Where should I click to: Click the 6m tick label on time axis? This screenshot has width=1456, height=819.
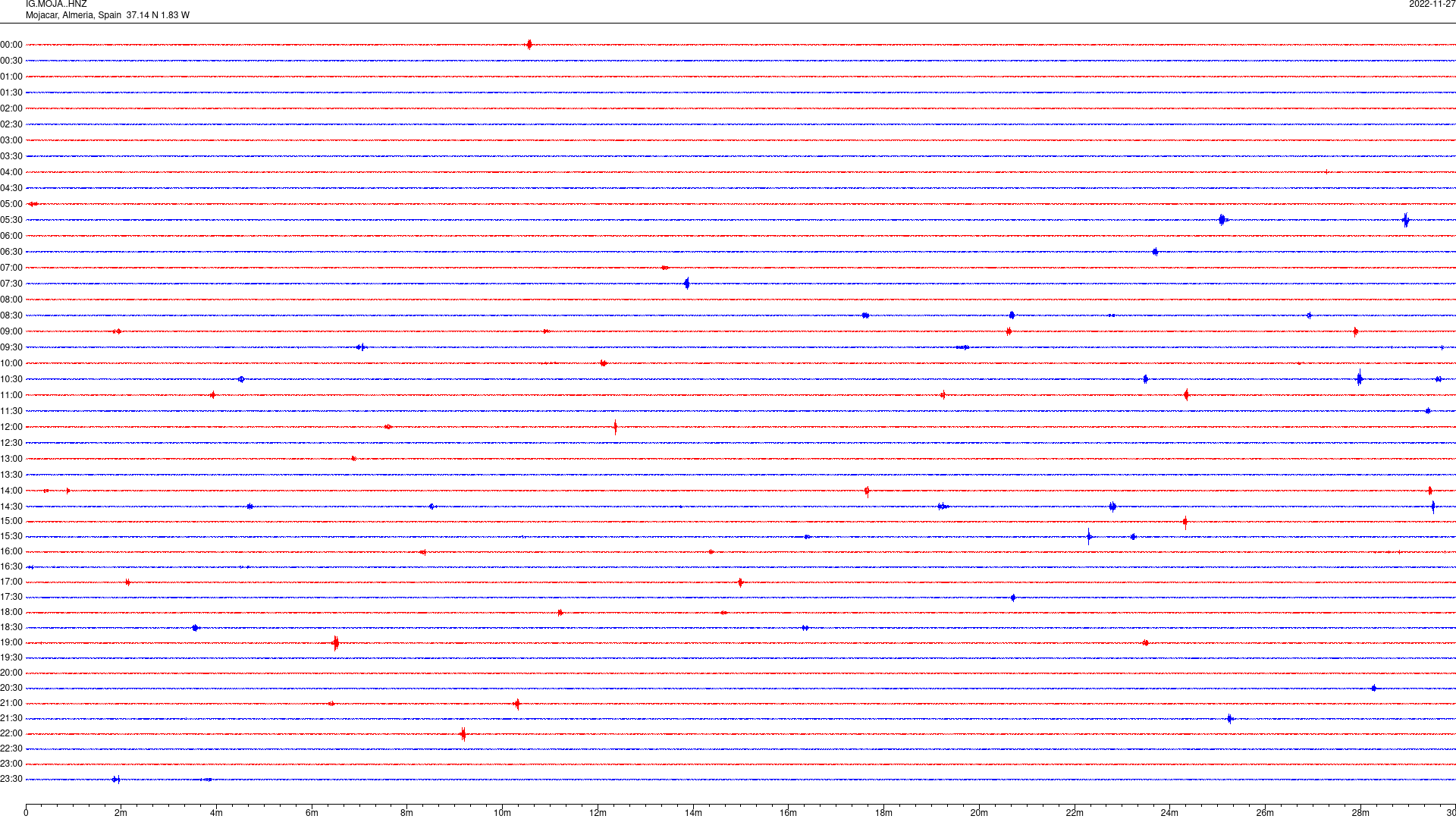point(312,813)
